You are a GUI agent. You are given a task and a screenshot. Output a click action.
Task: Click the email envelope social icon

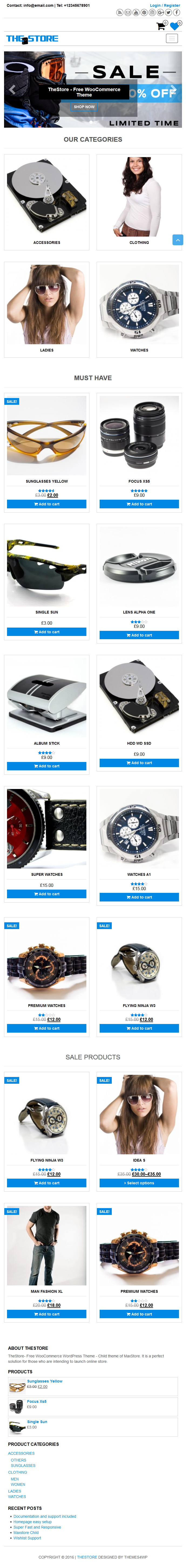click(128, 12)
